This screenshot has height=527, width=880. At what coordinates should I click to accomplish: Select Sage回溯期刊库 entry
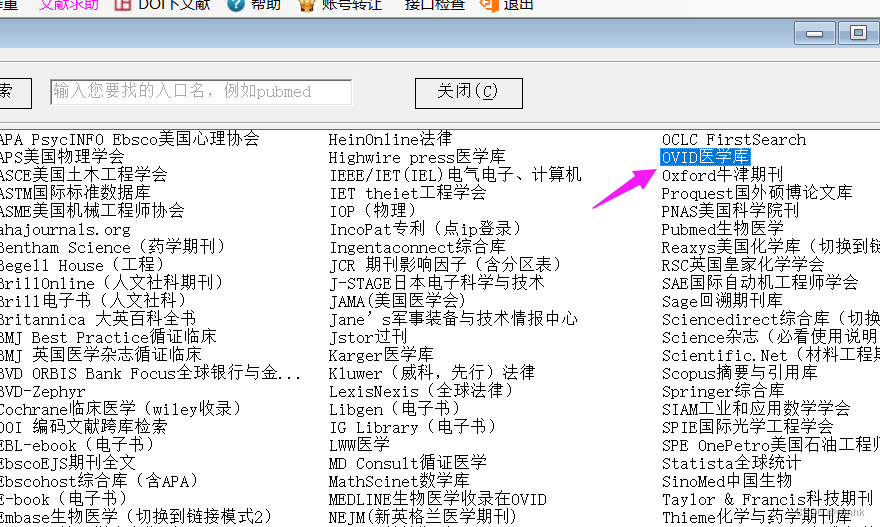722,301
